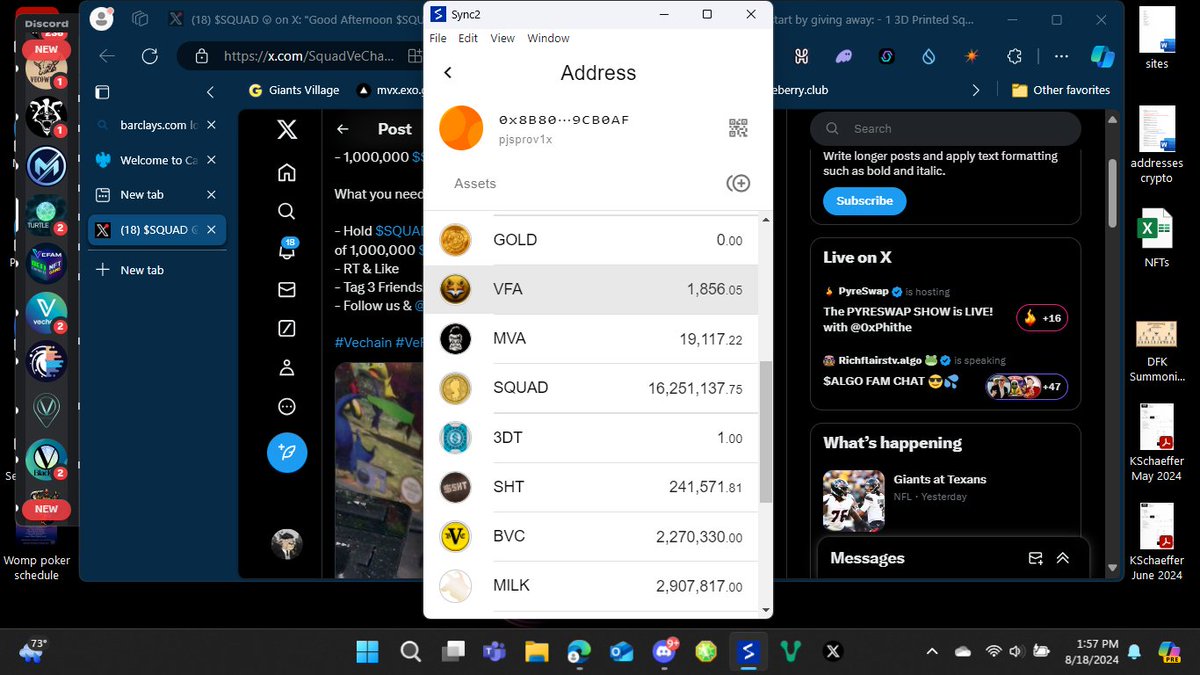Open the Window menu in Sync2
This screenshot has height=675, width=1200.
click(x=548, y=38)
